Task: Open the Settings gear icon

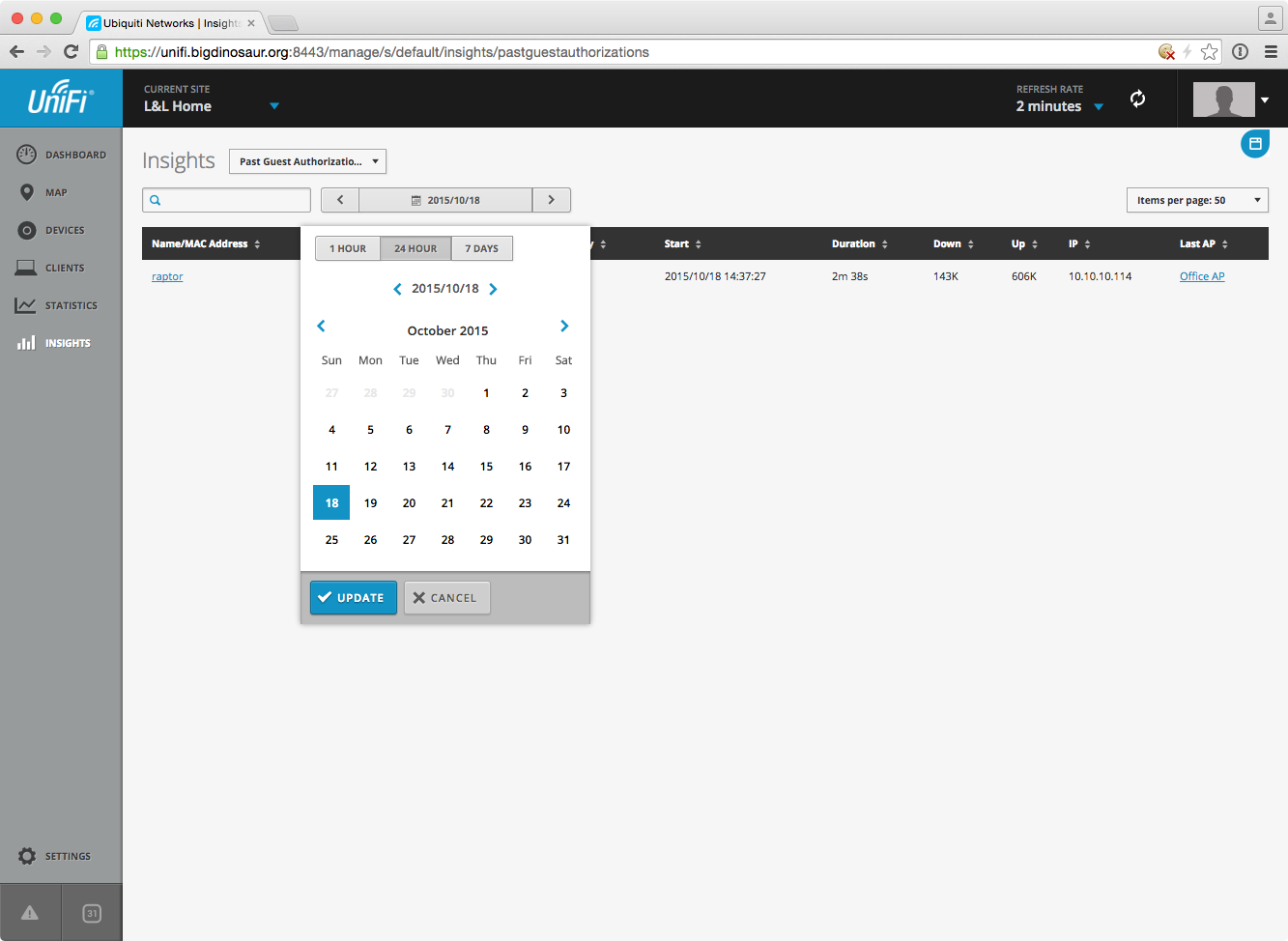Action: coord(27,856)
